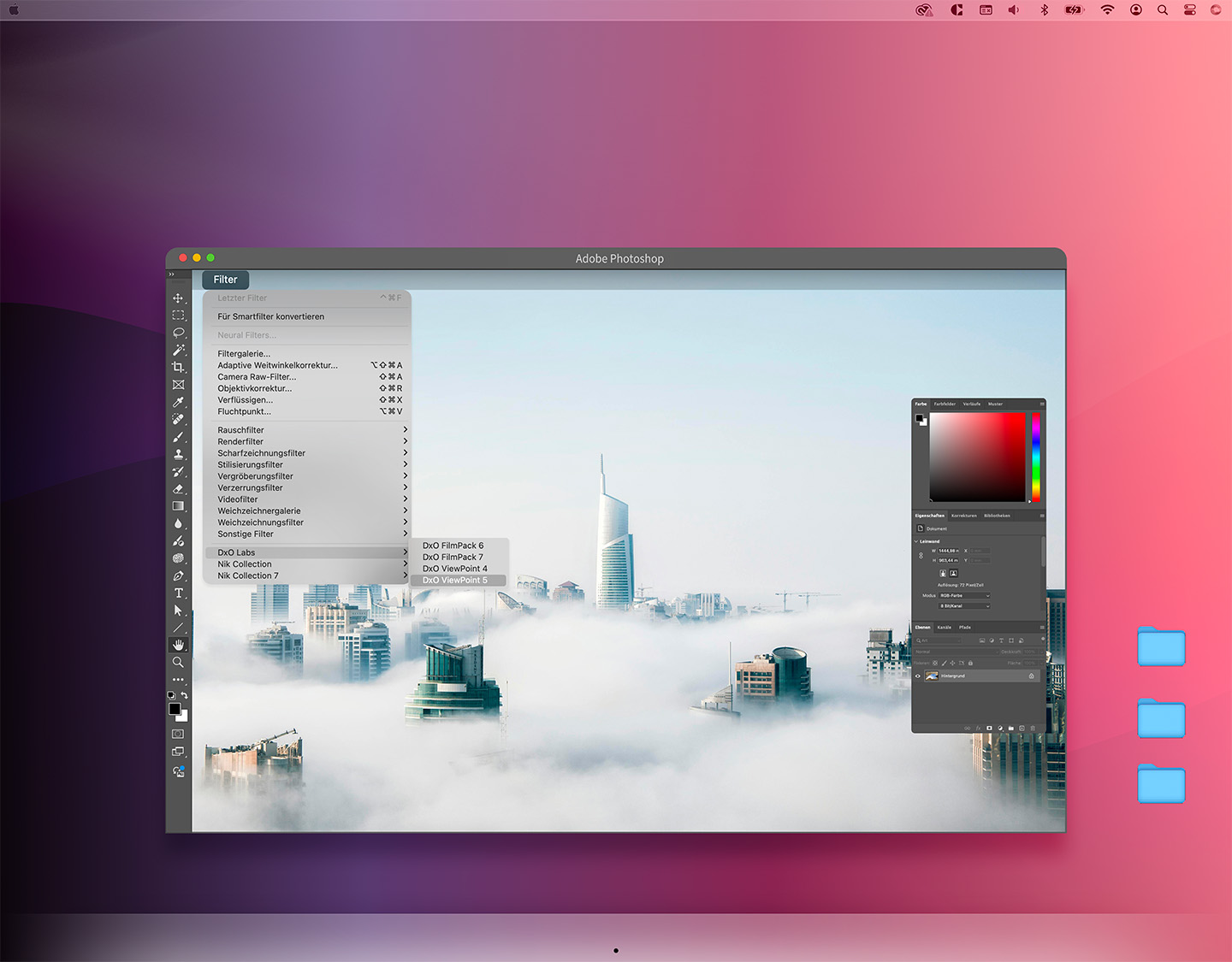Select the Magic Wand tool
This screenshot has width=1232, height=962.
click(178, 350)
